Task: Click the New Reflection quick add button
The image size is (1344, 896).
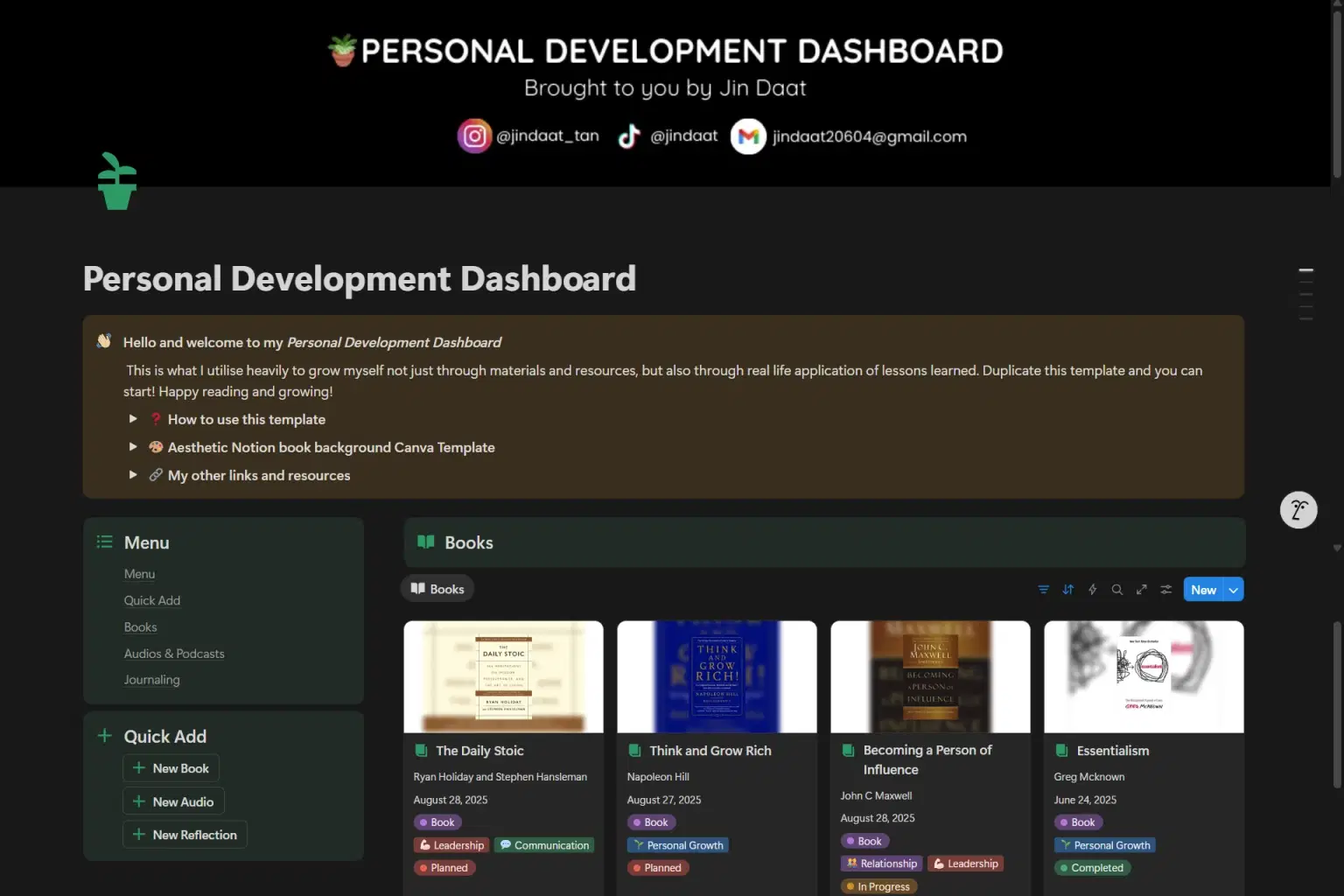Action: (x=185, y=834)
